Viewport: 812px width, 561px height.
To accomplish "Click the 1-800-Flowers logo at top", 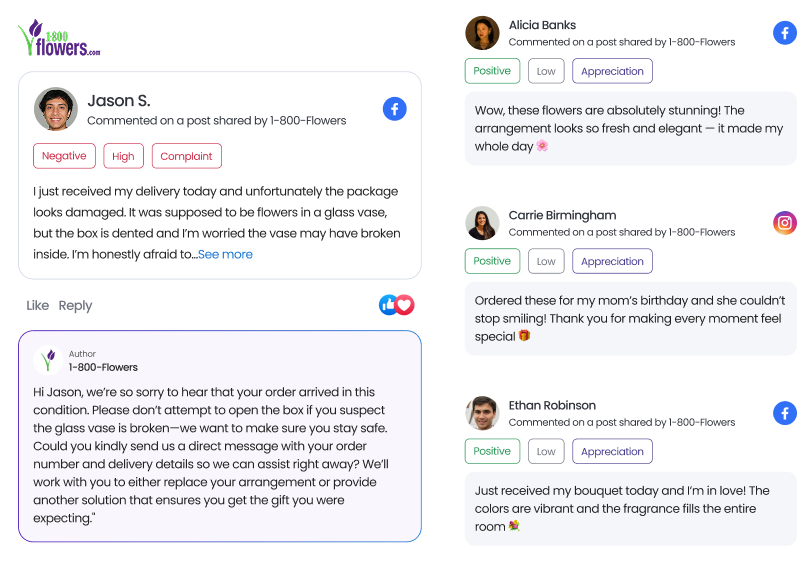I will tap(59, 38).
